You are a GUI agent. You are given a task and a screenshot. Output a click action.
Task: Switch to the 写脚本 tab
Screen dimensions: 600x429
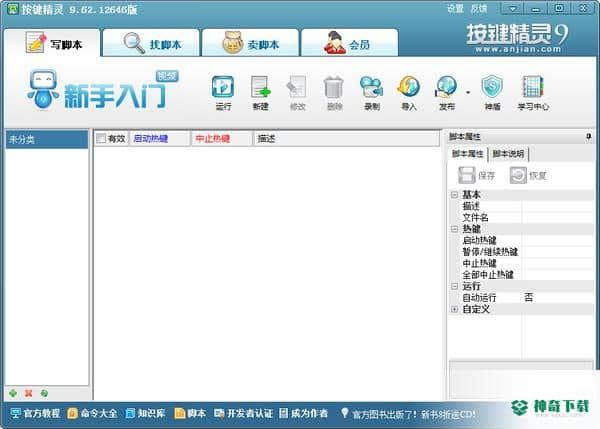[x=53, y=43]
